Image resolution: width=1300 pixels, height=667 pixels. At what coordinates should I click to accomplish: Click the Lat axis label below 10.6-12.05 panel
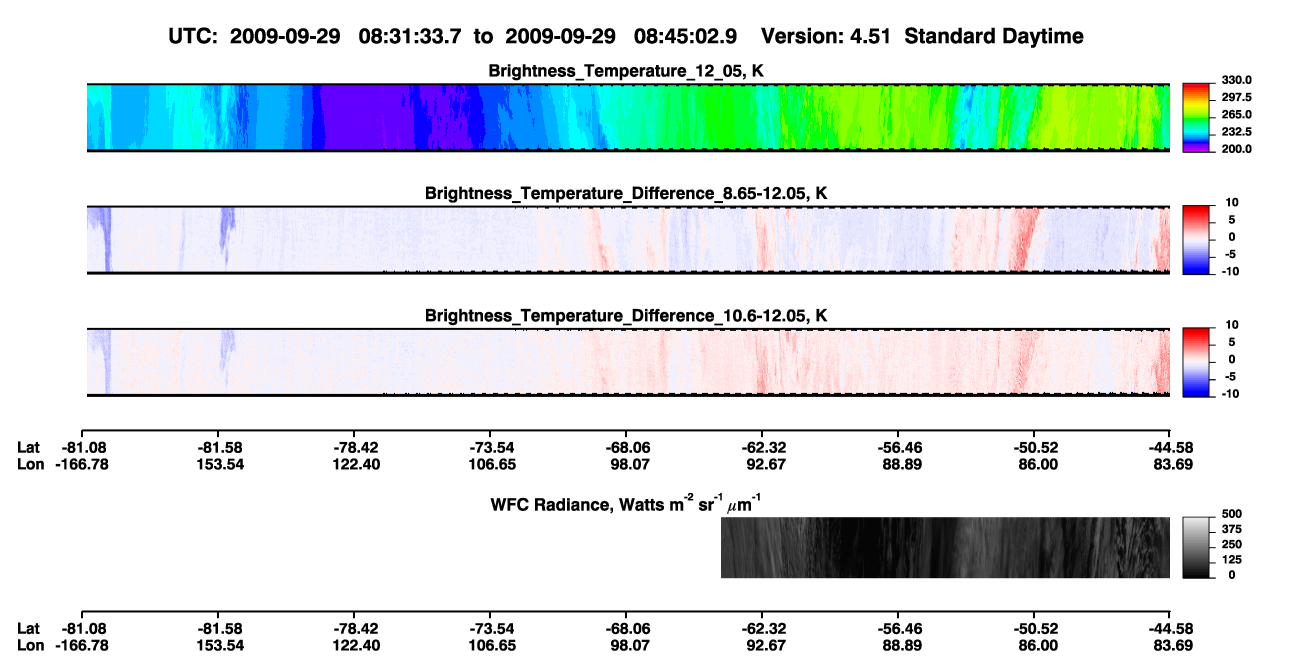click(28, 447)
